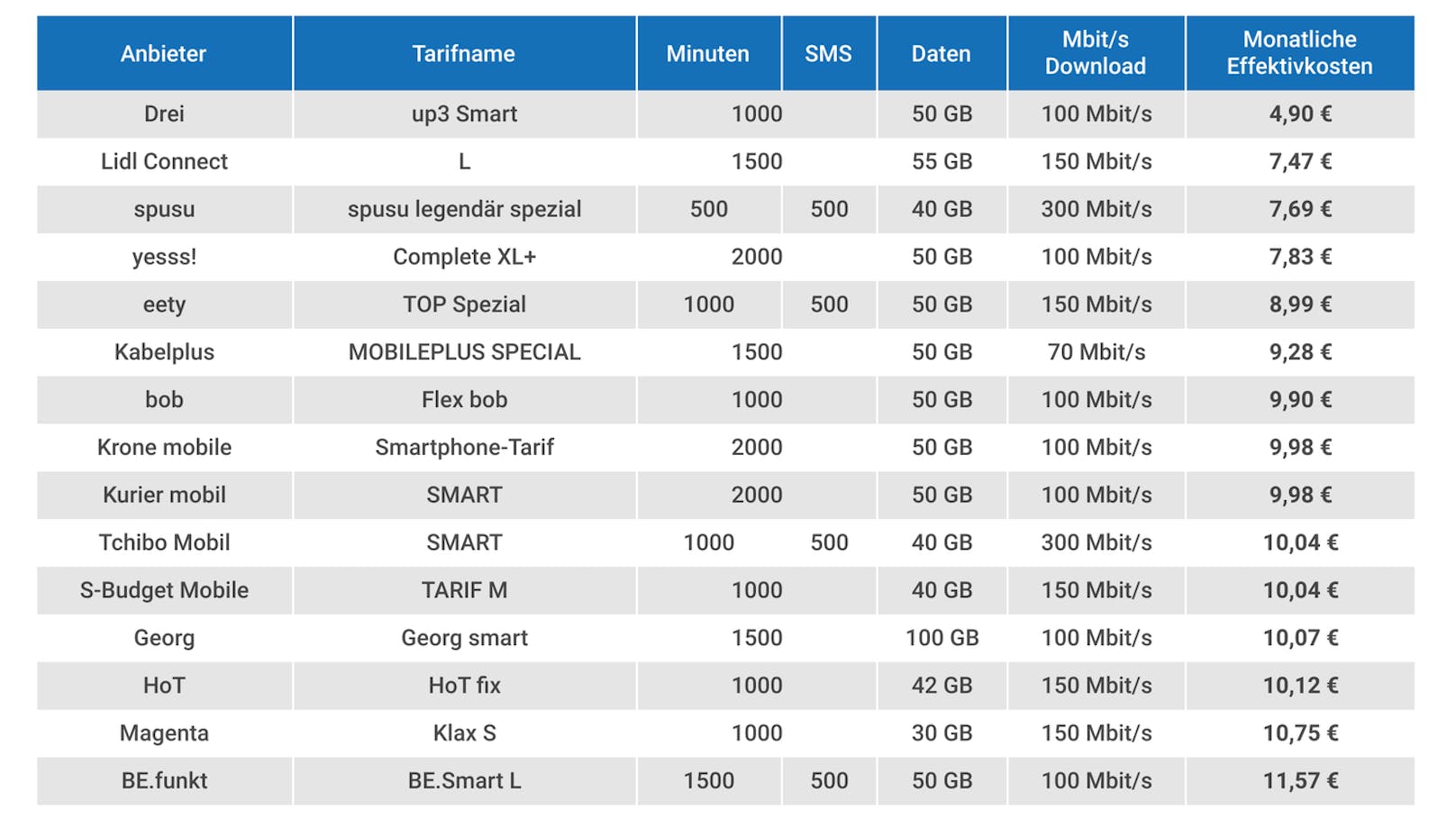1456x819 pixels.
Task: Click the 10,75 € price cell
Action: click(1300, 734)
